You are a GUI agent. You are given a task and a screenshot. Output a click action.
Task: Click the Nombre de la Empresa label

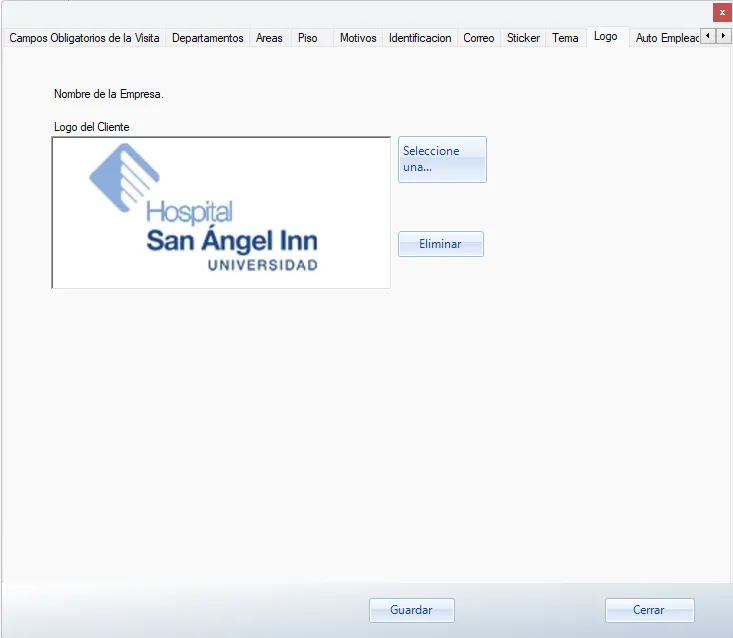coord(108,94)
